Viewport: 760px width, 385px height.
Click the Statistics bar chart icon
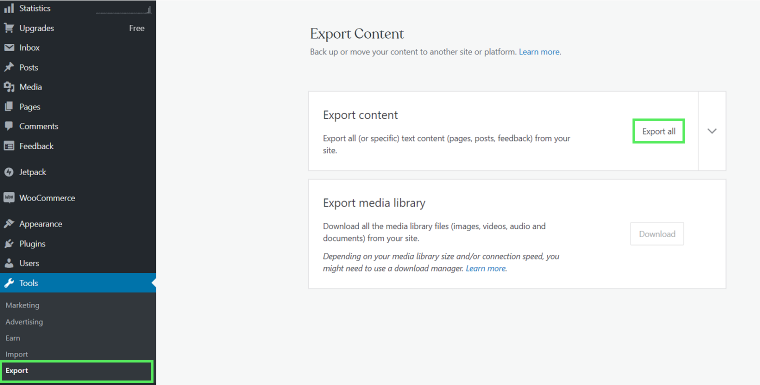point(9,8)
